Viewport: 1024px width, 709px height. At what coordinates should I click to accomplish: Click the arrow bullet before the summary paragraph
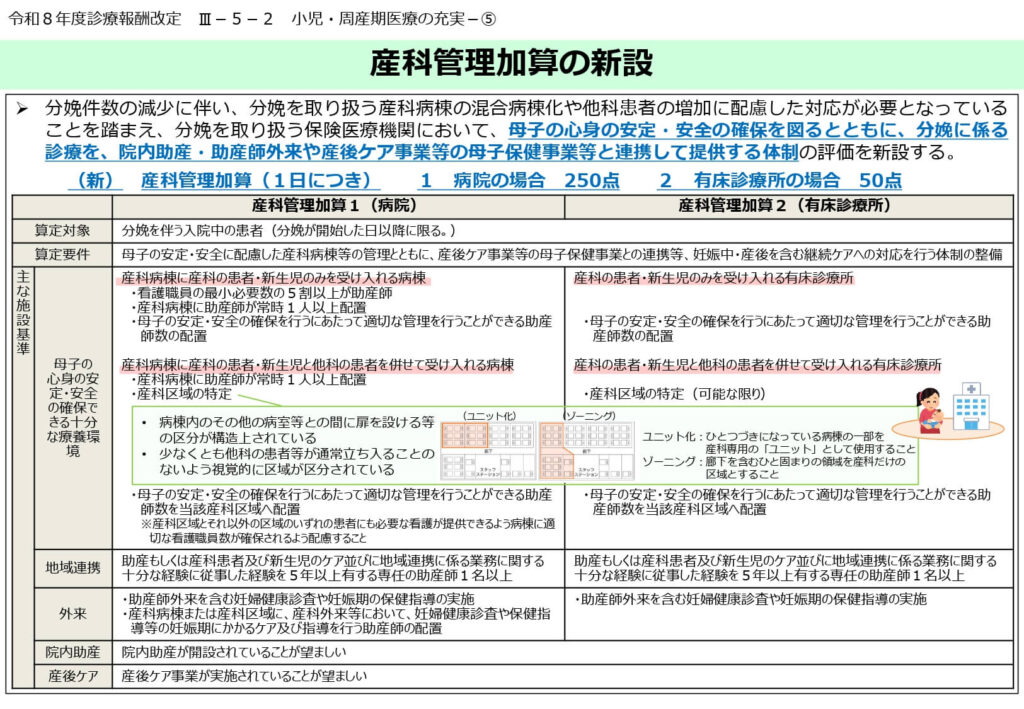(x=24, y=109)
